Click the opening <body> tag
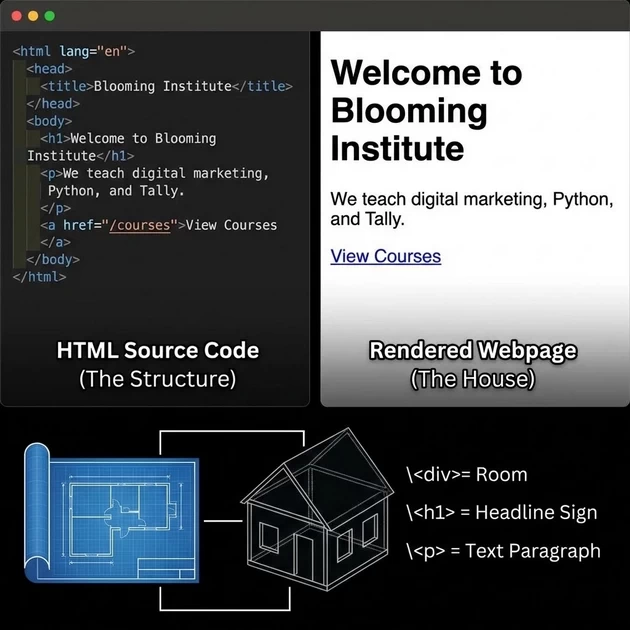This screenshot has height=630, width=630. [49, 121]
